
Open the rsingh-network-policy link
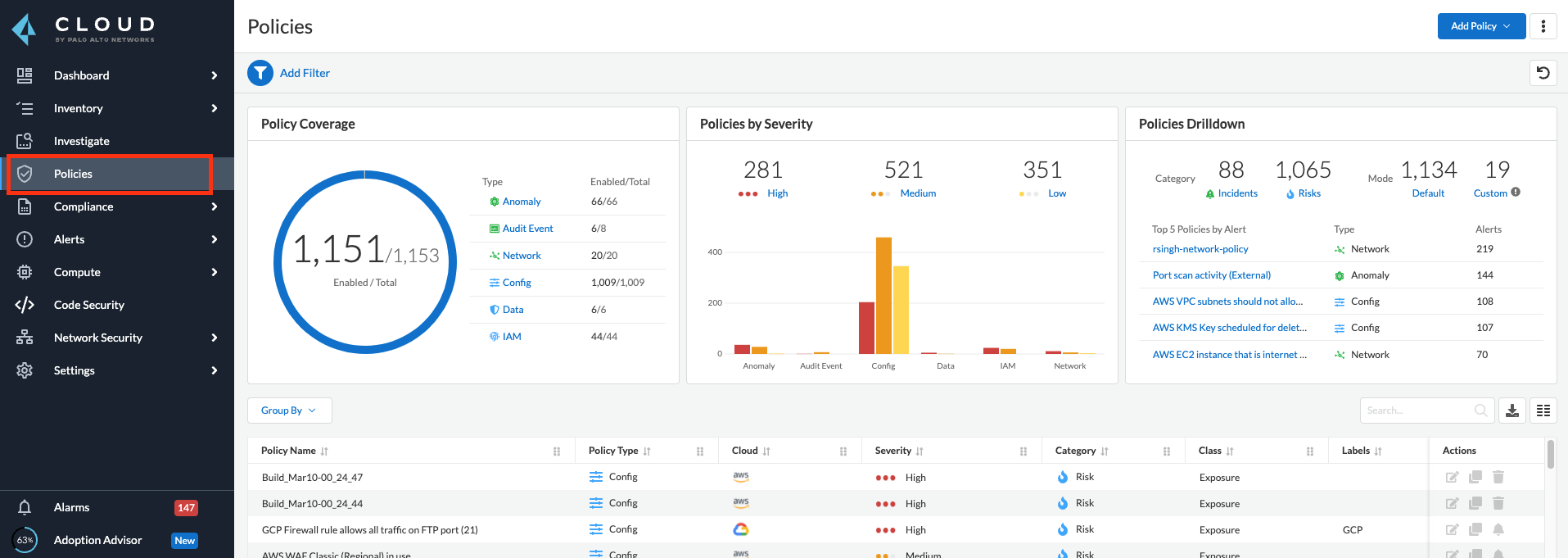coord(1200,249)
